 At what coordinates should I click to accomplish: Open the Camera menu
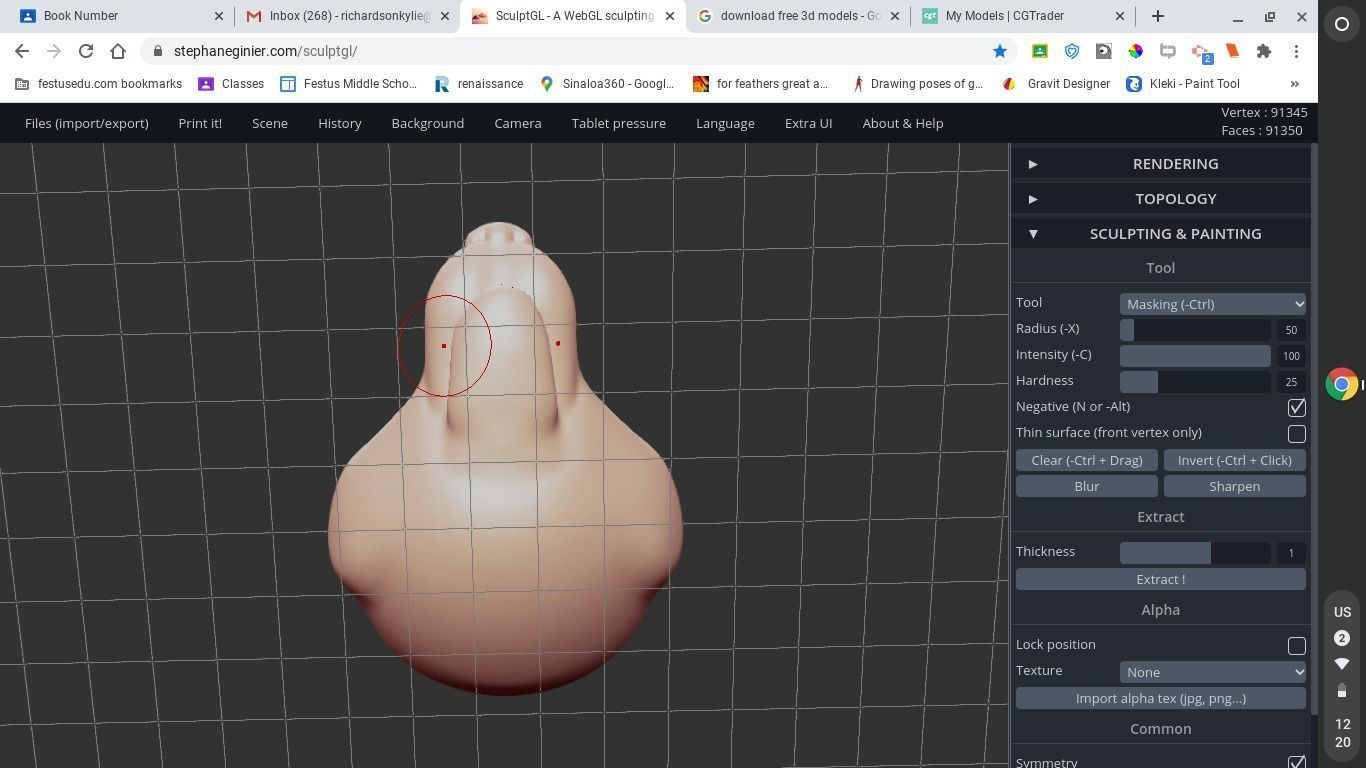pyautogui.click(x=518, y=123)
